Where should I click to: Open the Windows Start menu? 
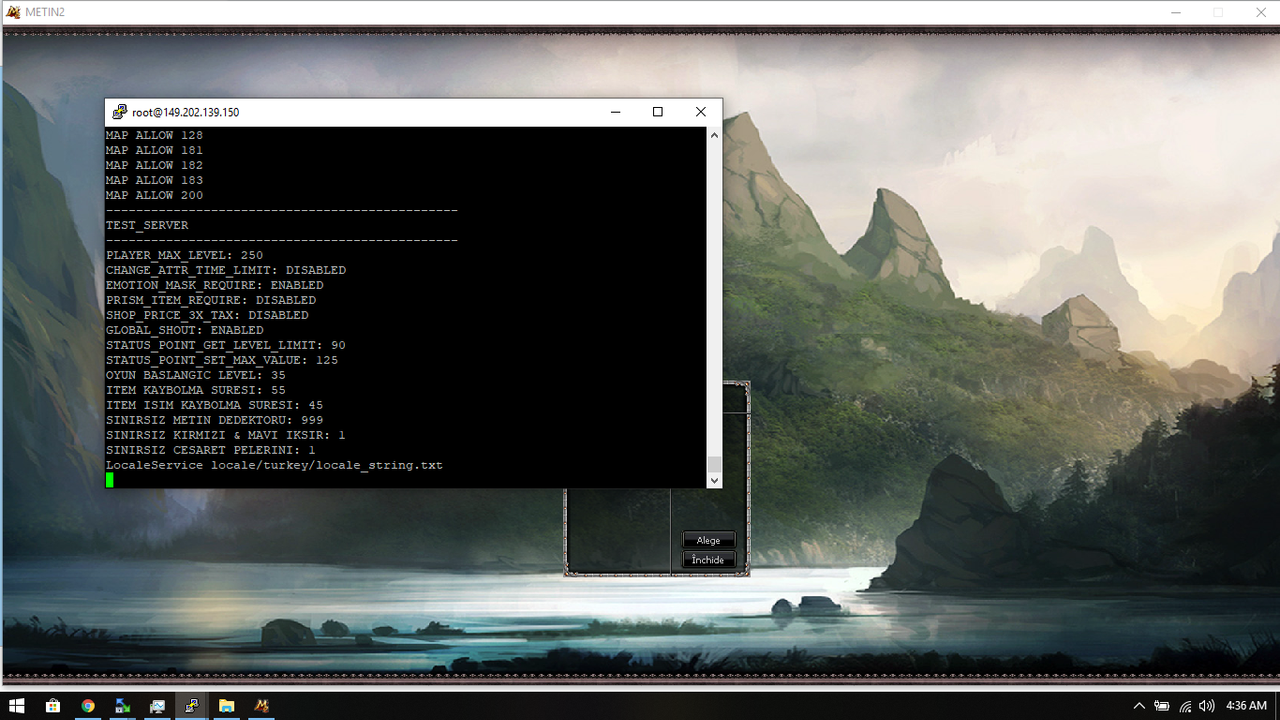(17, 705)
